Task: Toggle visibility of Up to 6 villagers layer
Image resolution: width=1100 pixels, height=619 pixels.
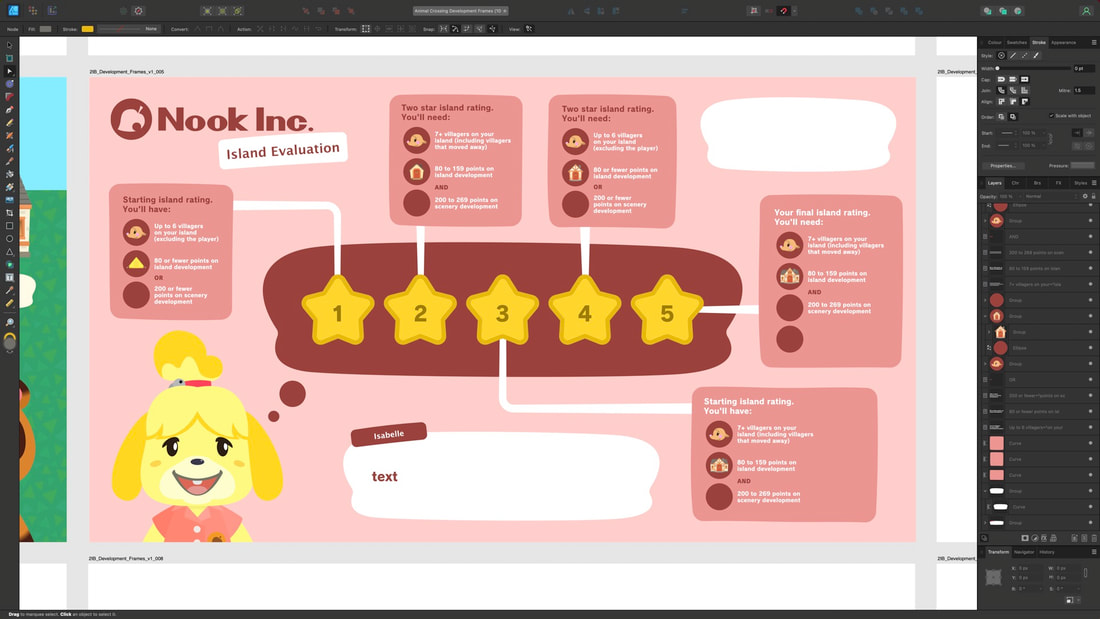Action: [x=1090, y=427]
